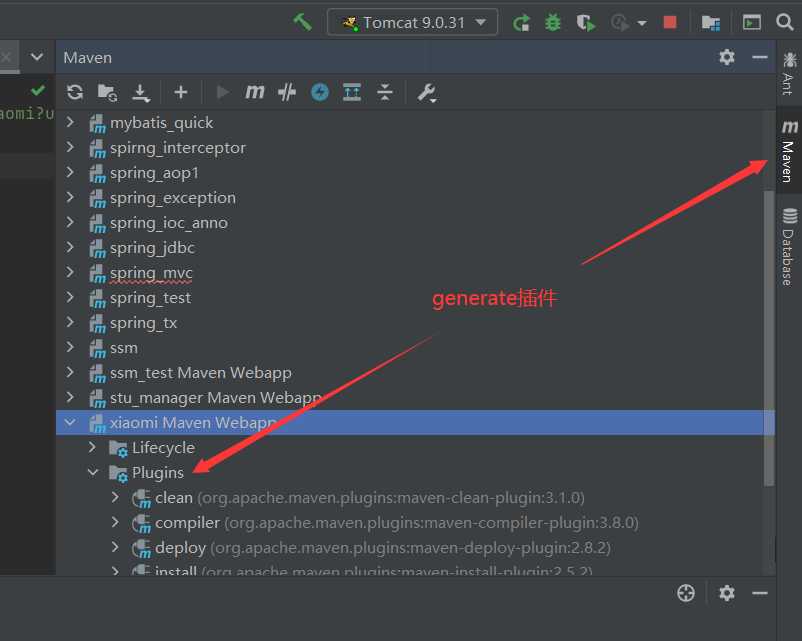Click the bottom panel crosshair locate icon

[686, 593]
